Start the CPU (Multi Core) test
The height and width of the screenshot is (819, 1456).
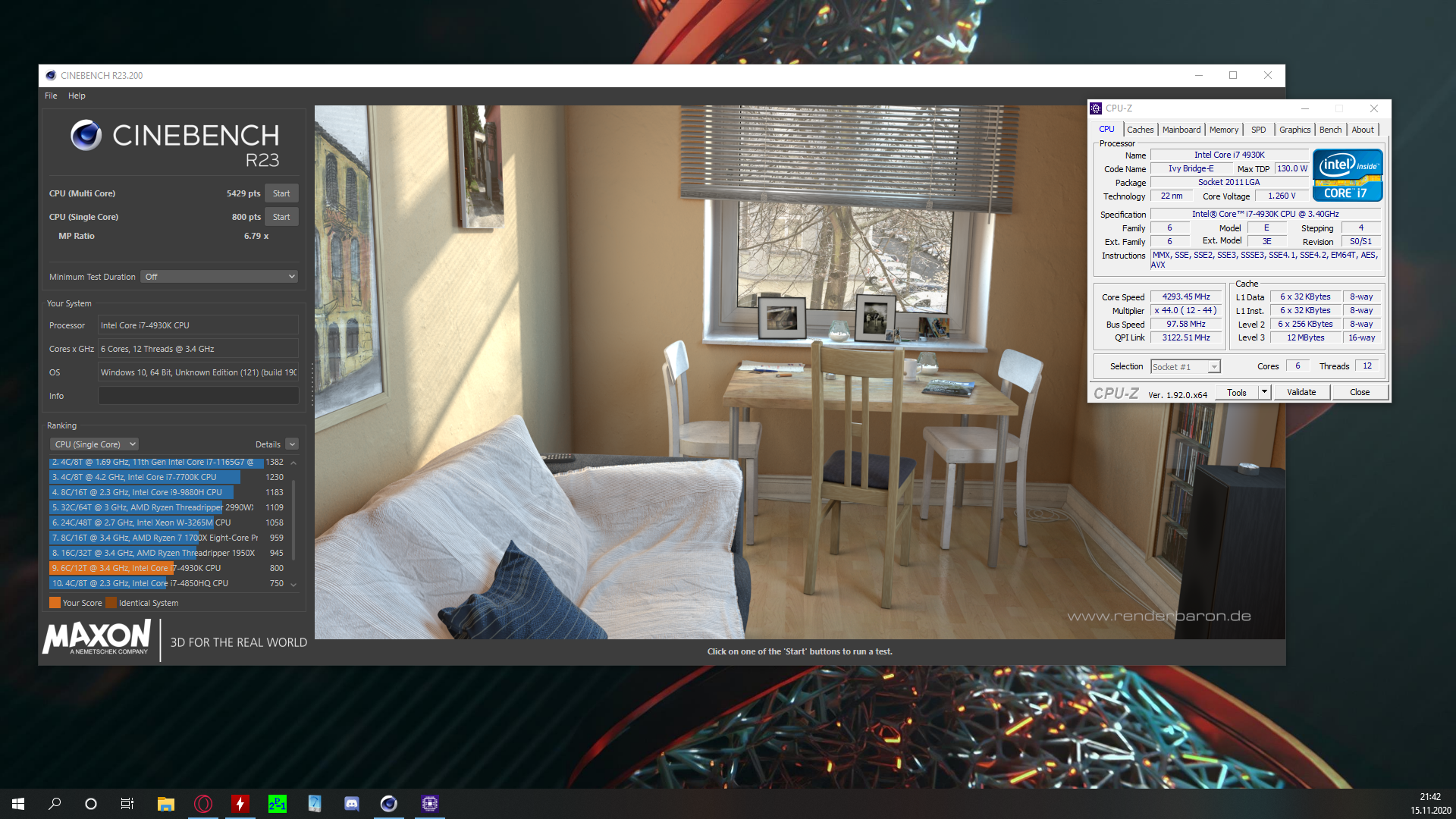pyautogui.click(x=281, y=193)
